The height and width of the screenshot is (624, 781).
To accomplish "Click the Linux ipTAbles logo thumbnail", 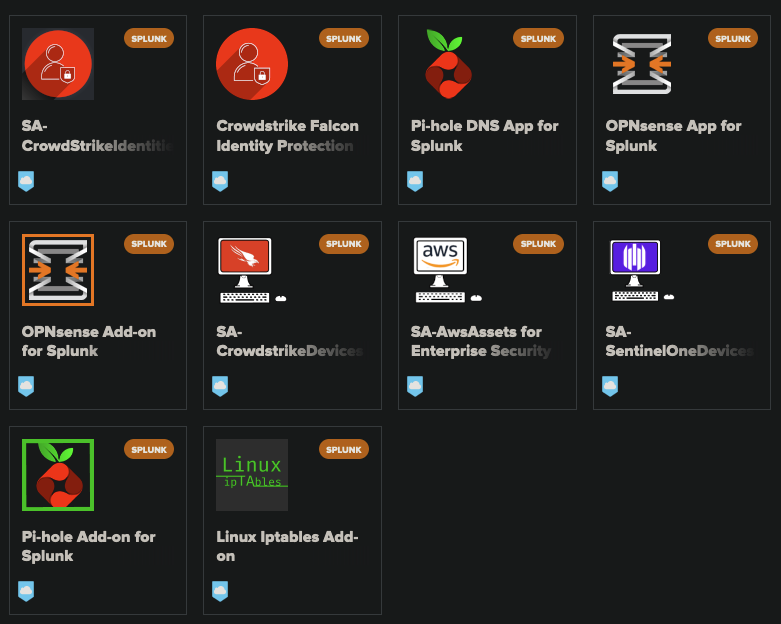I will [252, 475].
